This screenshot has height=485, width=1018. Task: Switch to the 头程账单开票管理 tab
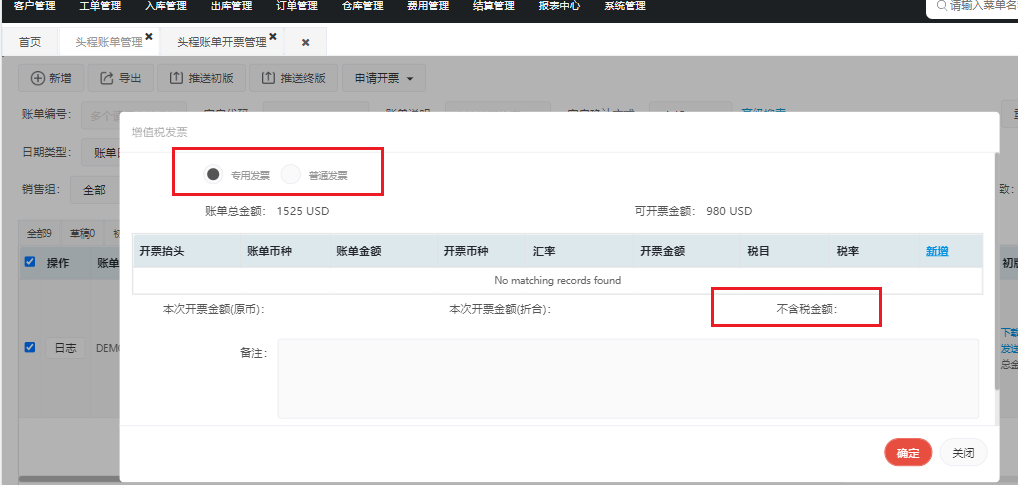pos(222,42)
